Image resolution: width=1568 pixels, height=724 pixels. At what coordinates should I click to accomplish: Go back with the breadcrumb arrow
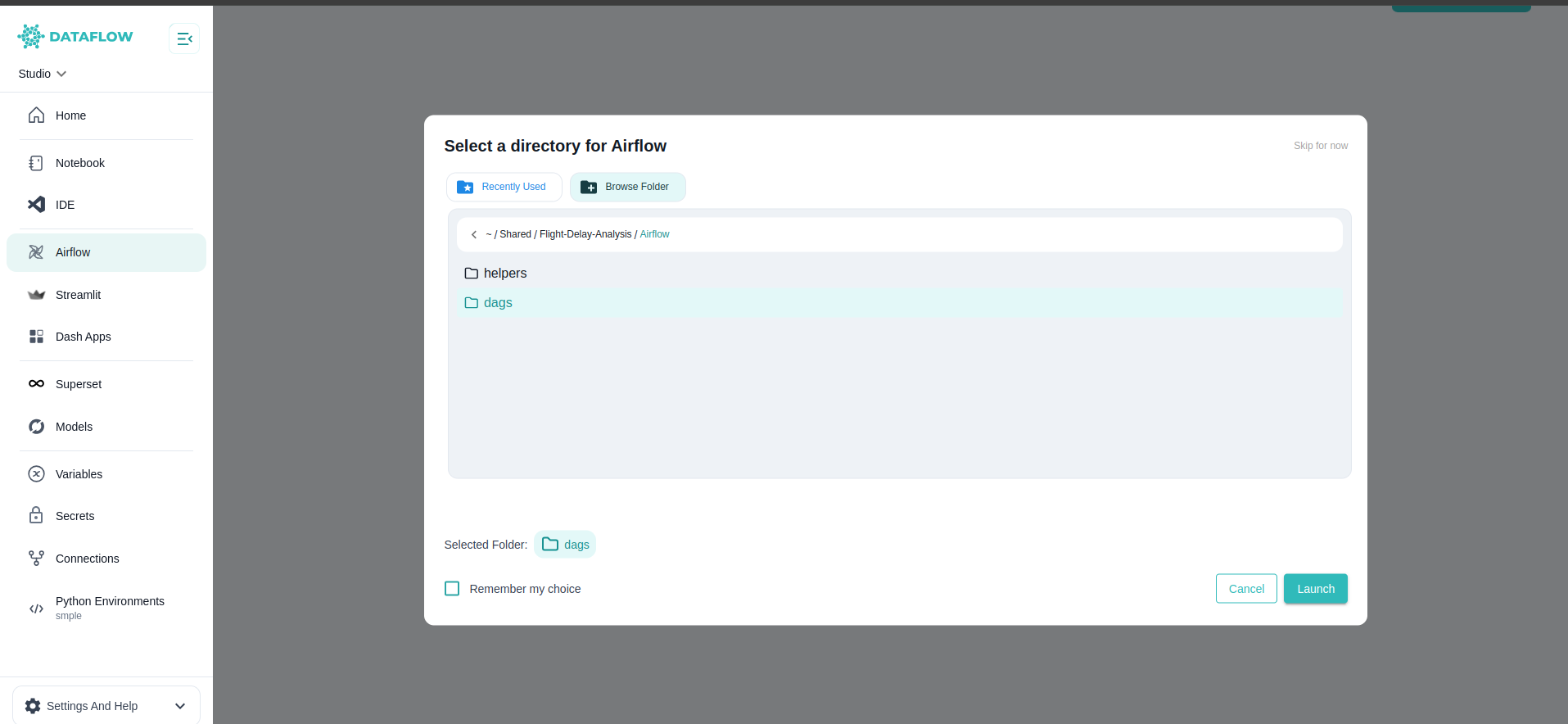(473, 234)
